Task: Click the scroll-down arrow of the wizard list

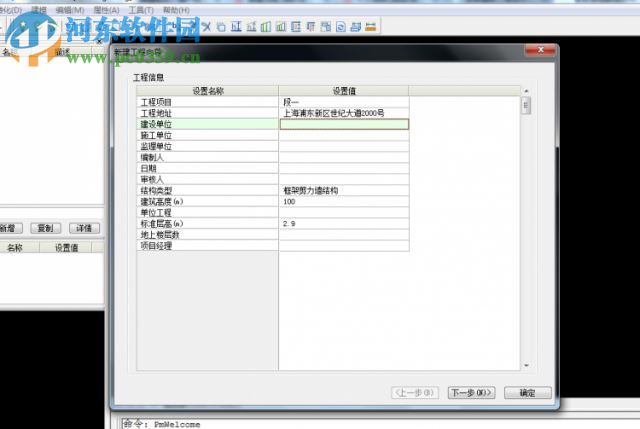Action: click(x=526, y=365)
